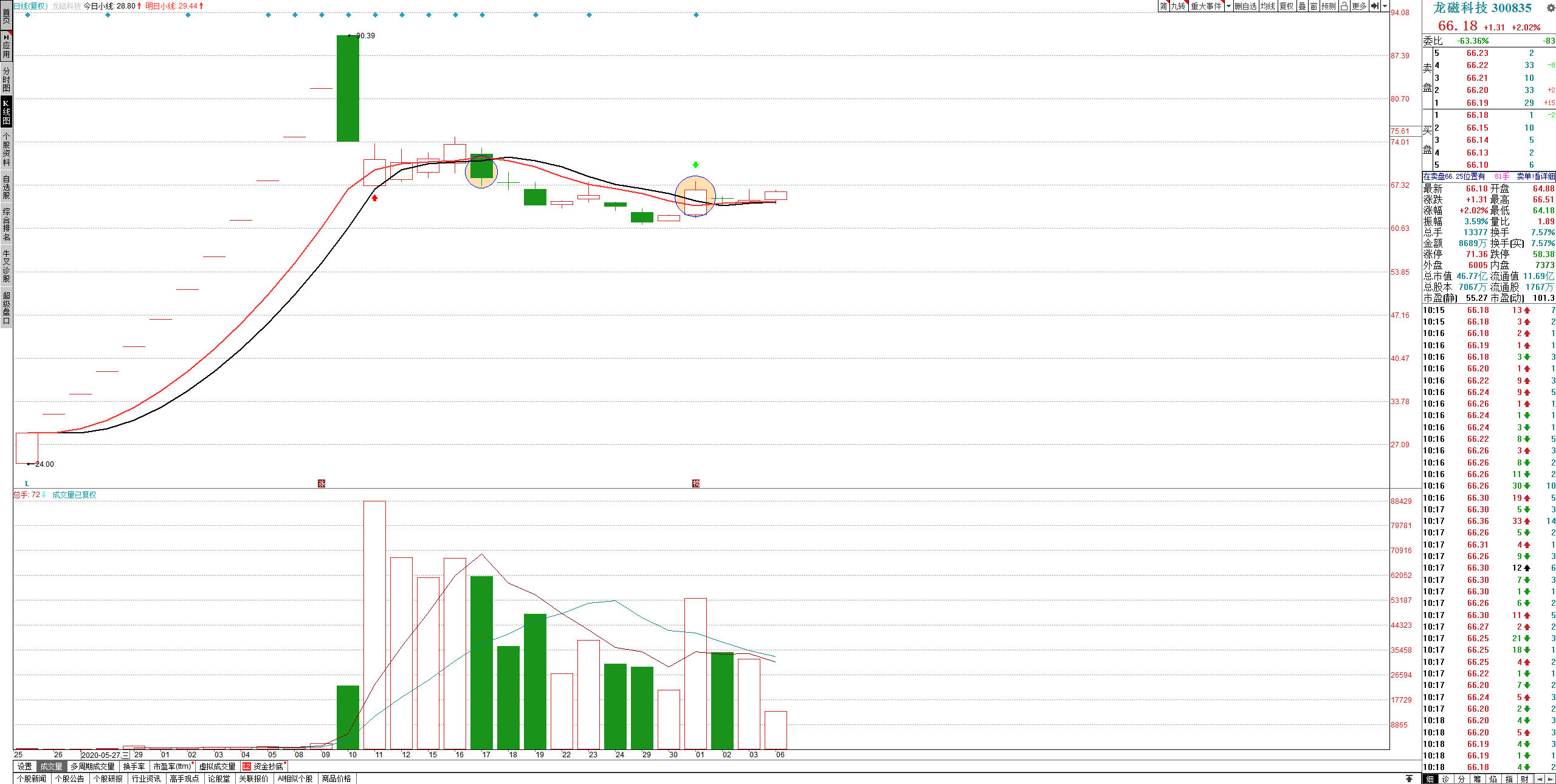This screenshot has width=1556, height=784.
Task: Click the dark red event marker below date 01
Action: pos(696,483)
